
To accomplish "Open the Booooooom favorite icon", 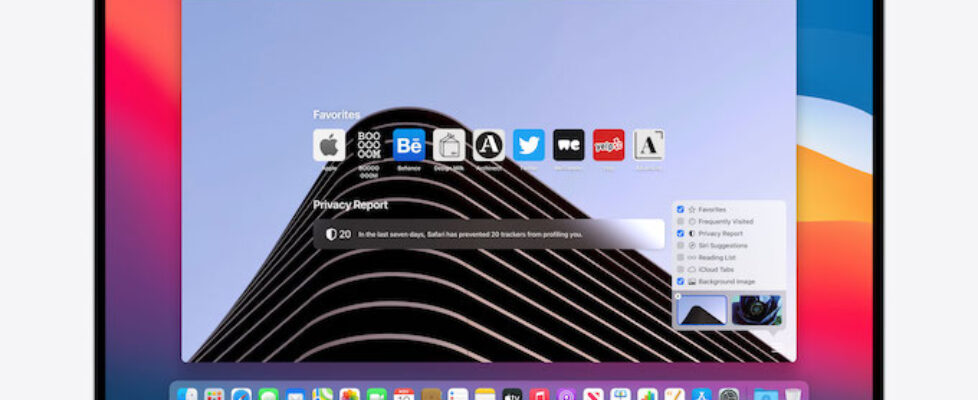I will point(369,145).
